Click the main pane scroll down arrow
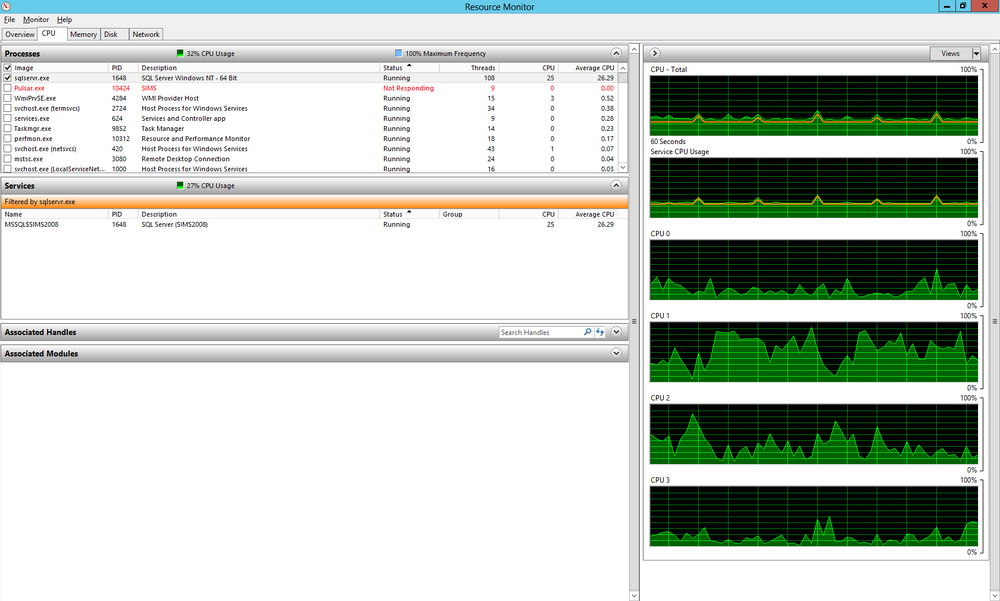 (x=634, y=595)
